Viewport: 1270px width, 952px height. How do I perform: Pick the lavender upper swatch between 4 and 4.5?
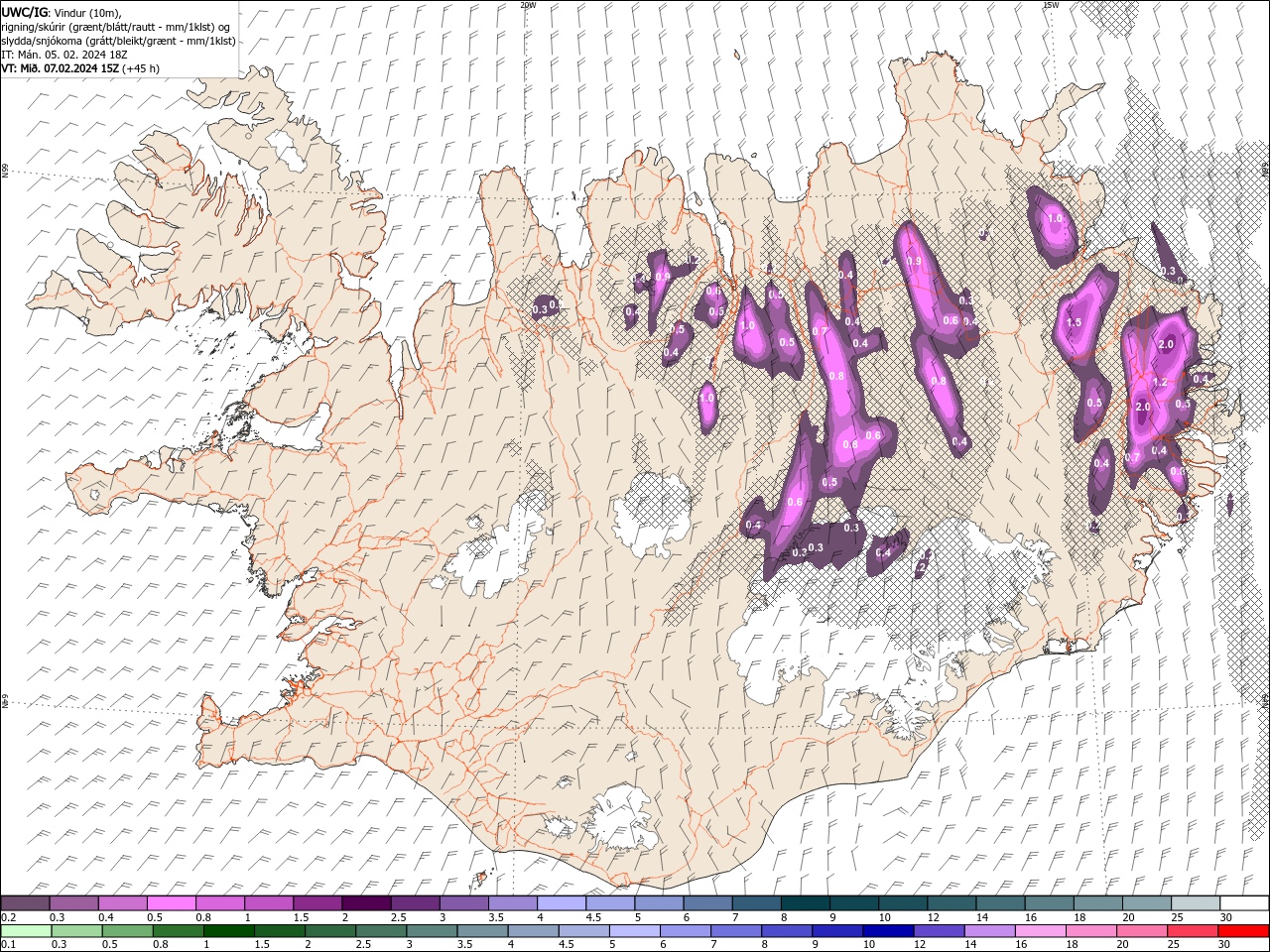click(x=561, y=903)
